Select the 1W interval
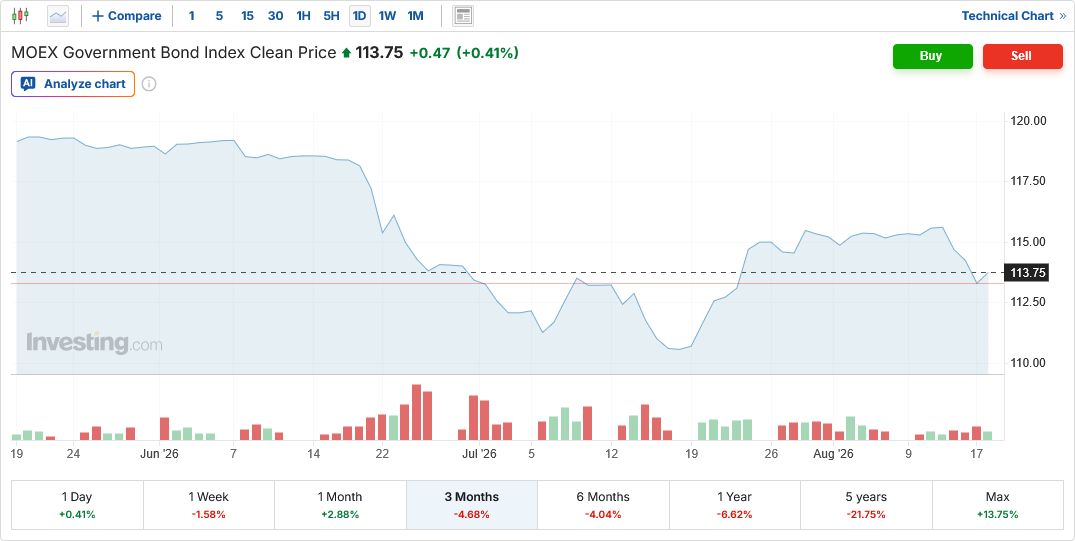This screenshot has width=1075, height=541. click(x=387, y=16)
